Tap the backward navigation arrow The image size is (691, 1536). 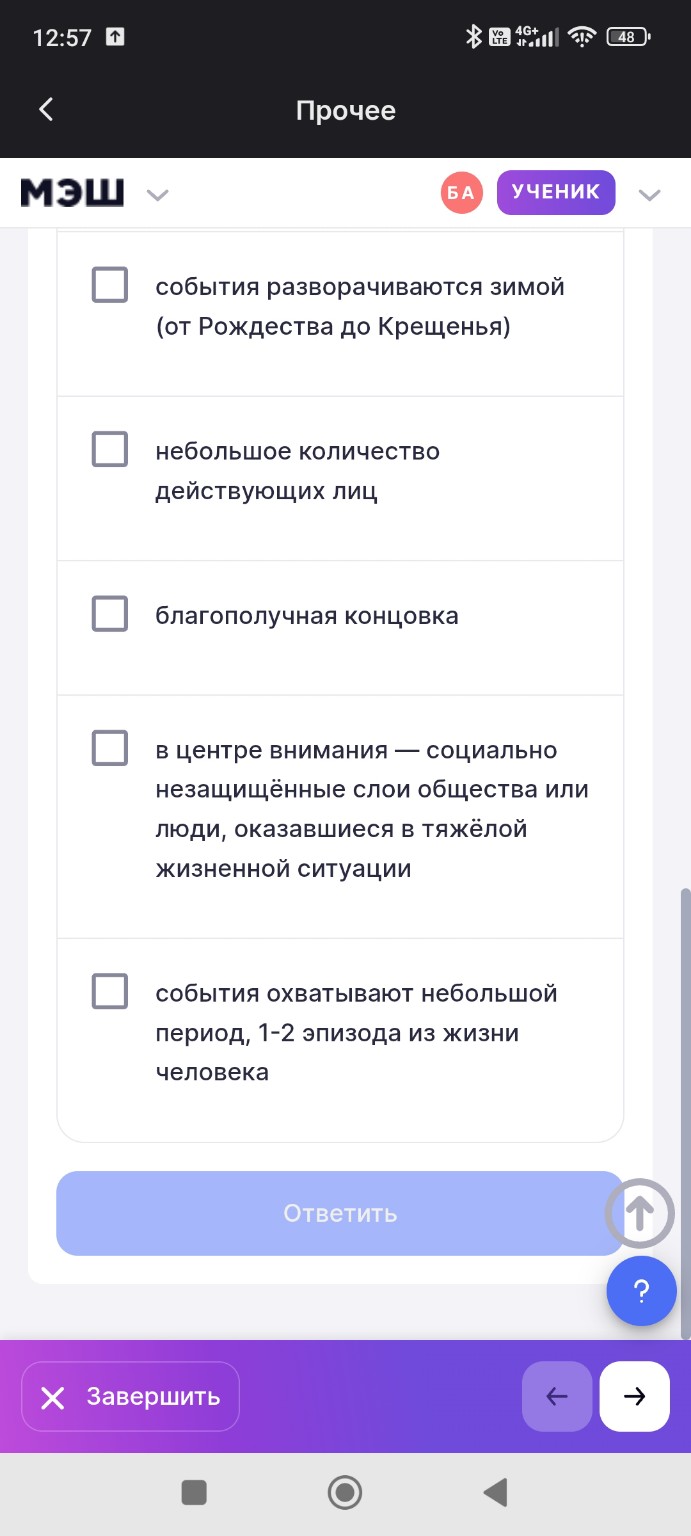click(x=557, y=1396)
